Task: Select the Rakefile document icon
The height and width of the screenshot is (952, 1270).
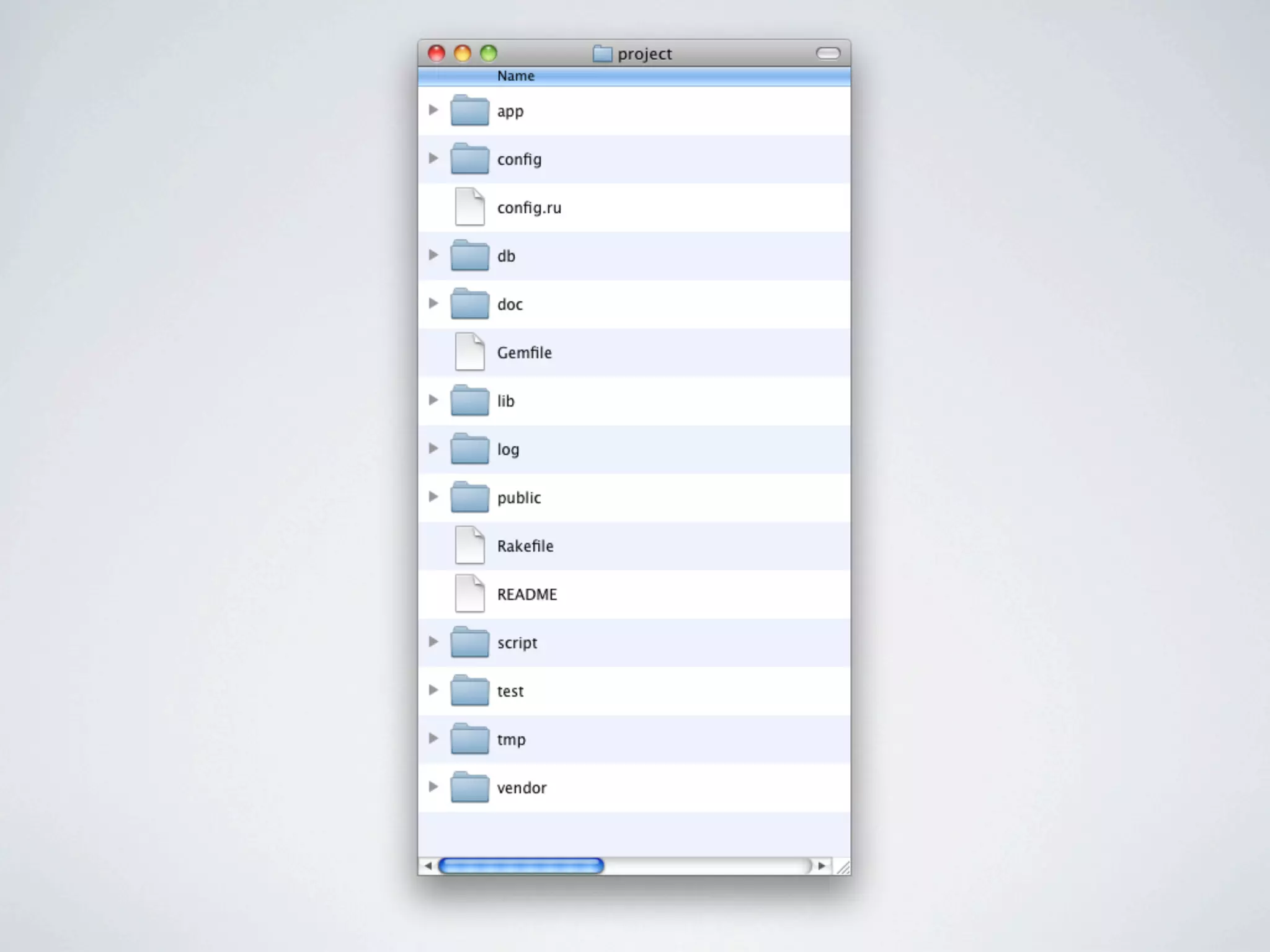Action: pyautogui.click(x=469, y=545)
